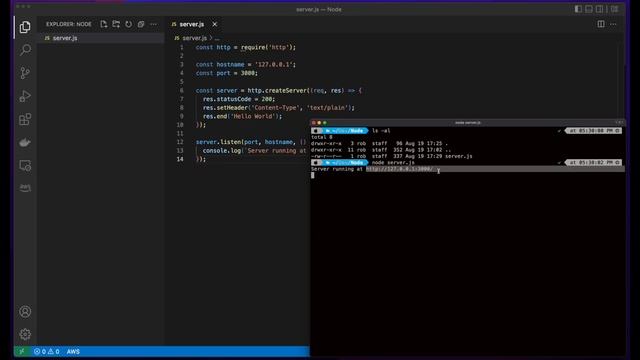The width and height of the screenshot is (640, 360).
Task: Click '127.0.0.1' hostname string in code
Action: click(x=273, y=64)
